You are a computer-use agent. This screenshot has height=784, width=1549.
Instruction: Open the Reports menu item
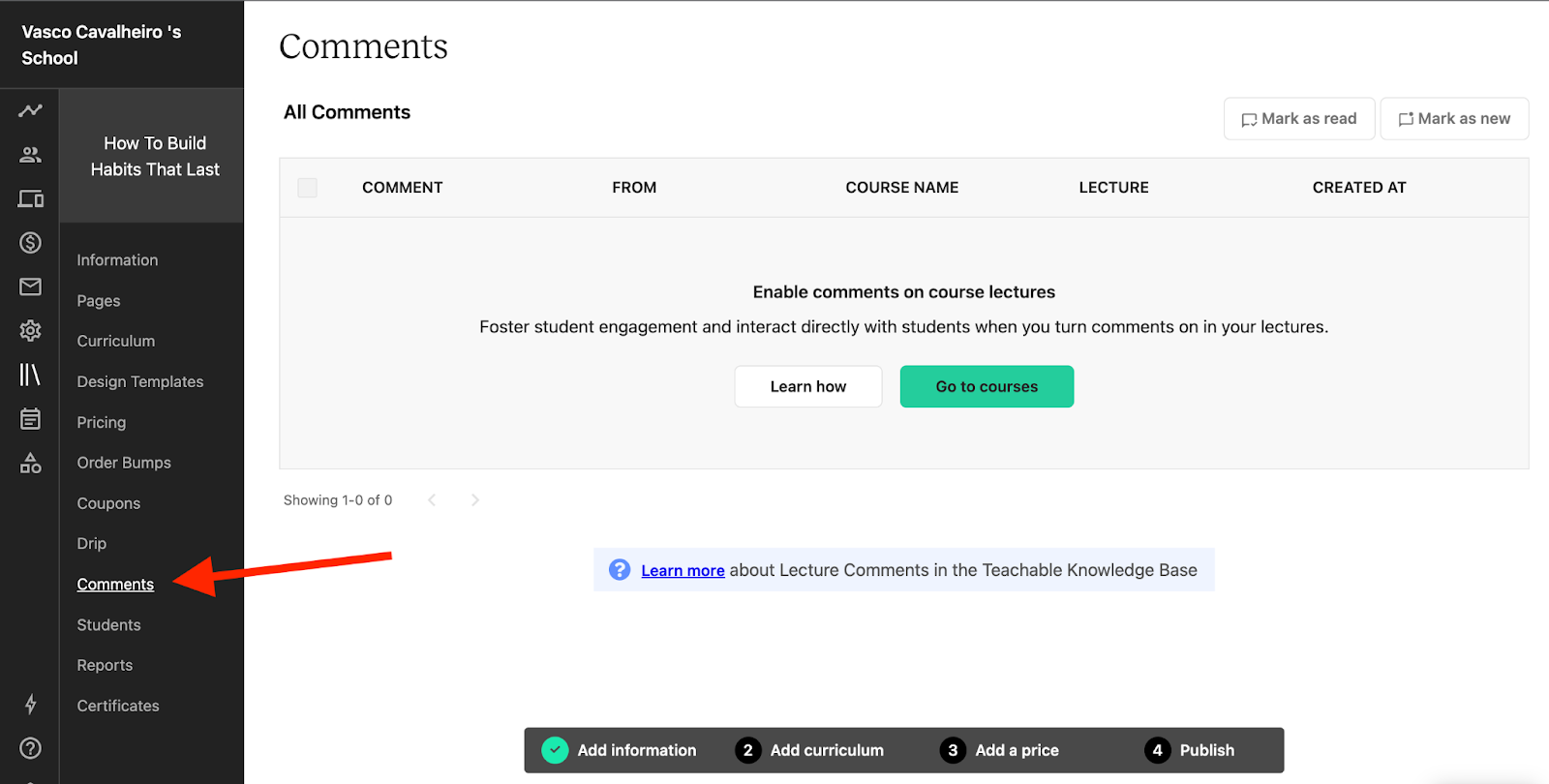click(x=105, y=666)
